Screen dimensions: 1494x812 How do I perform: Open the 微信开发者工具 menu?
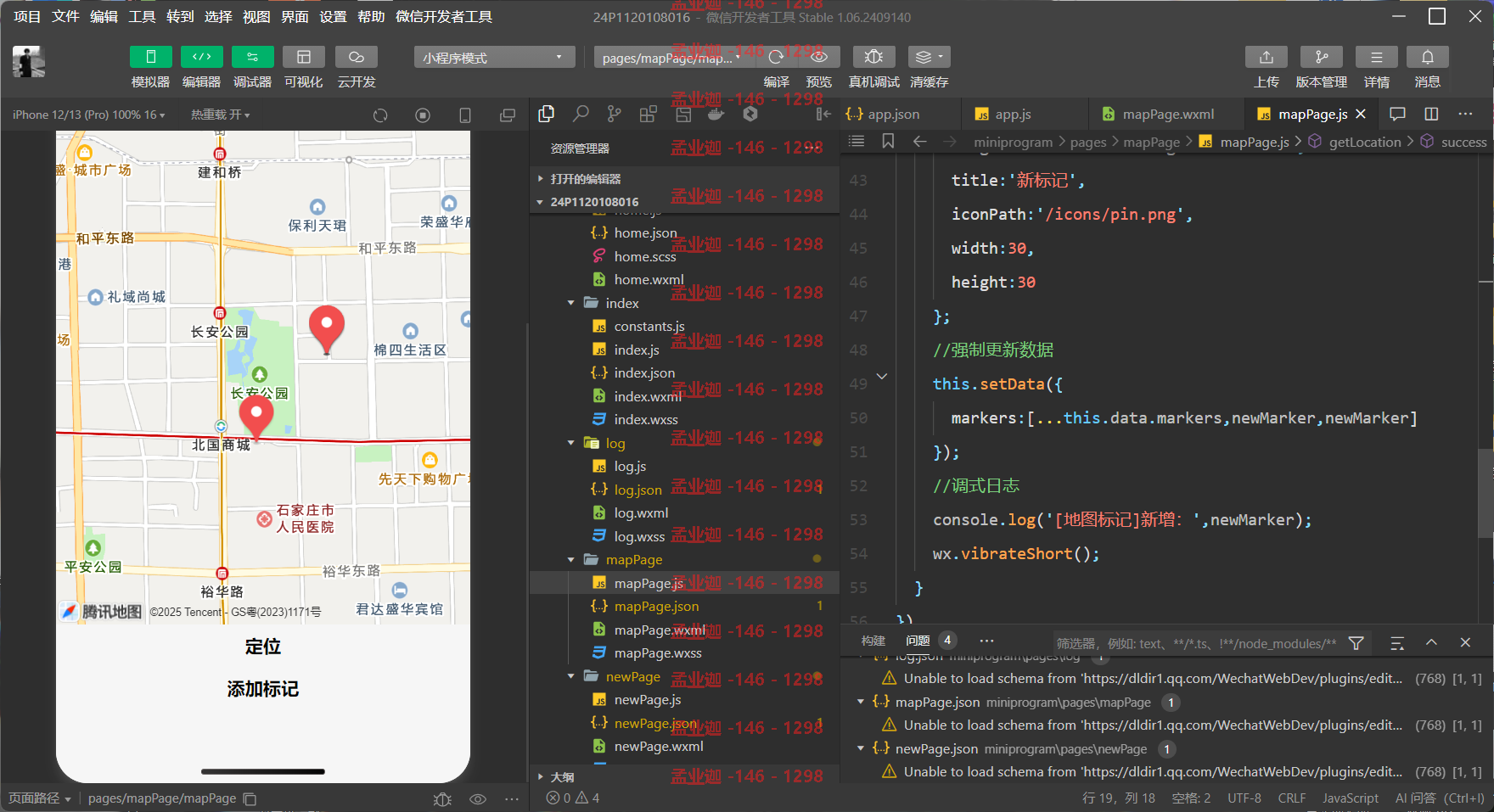tap(444, 17)
